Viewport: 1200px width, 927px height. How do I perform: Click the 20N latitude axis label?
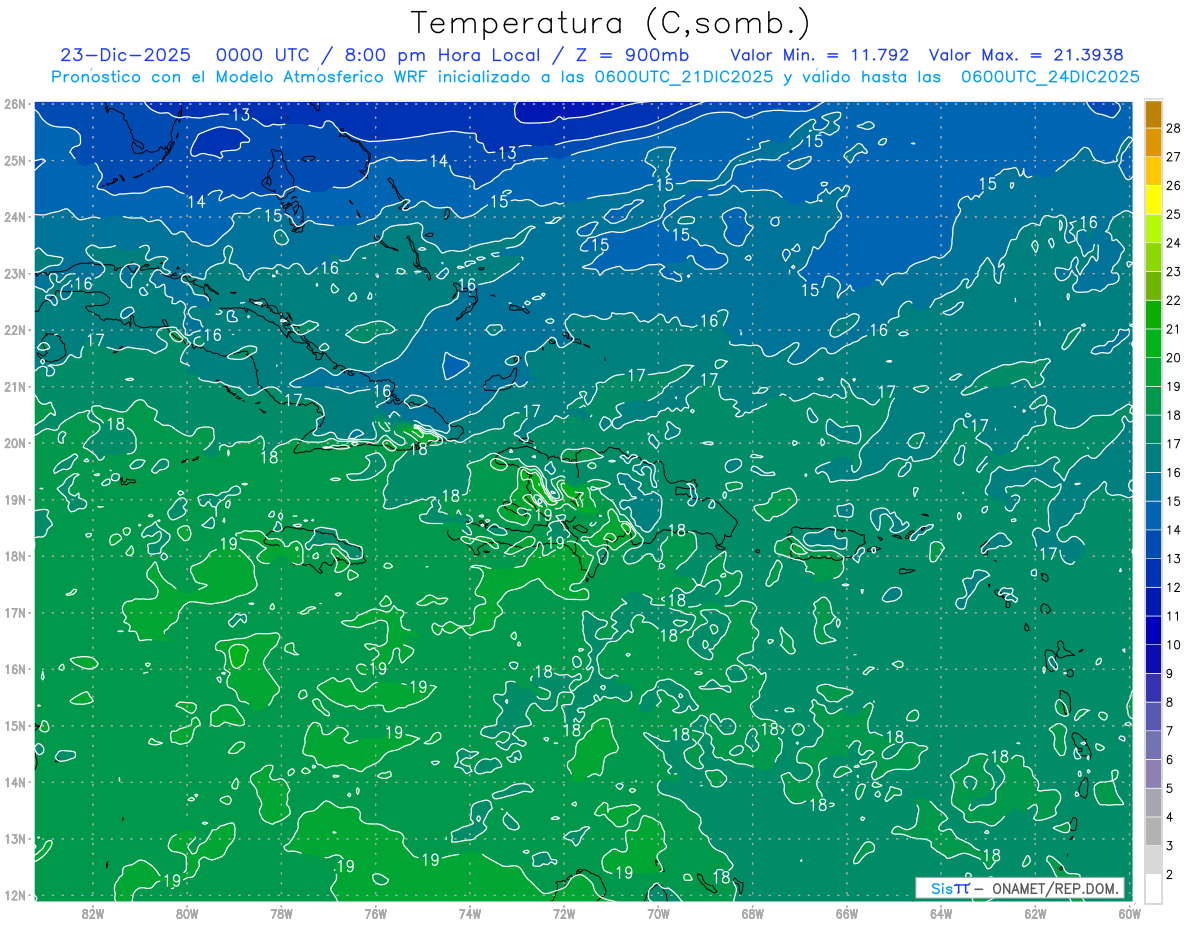[x=15, y=443]
